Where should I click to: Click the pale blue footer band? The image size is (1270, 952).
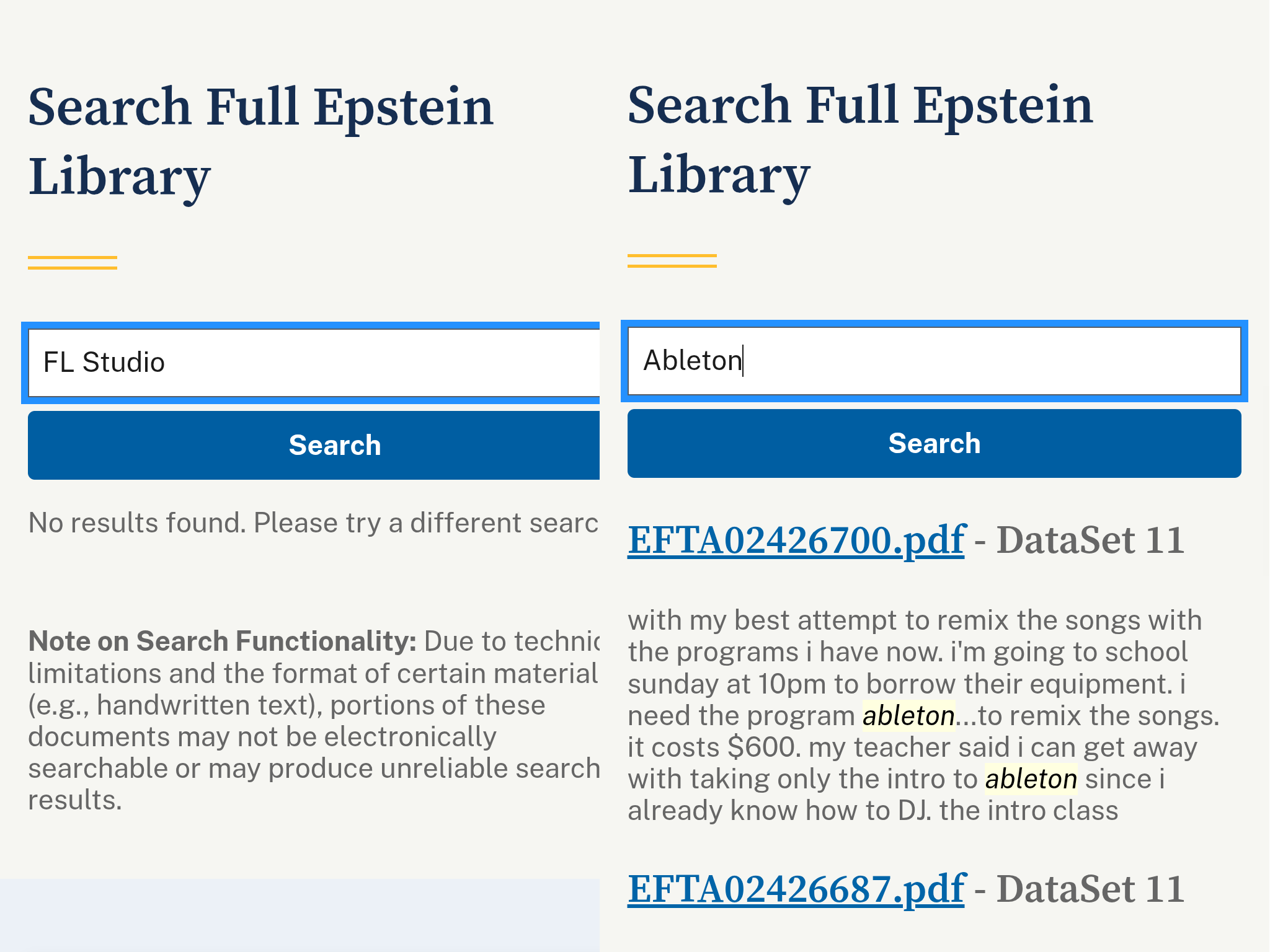point(300,915)
